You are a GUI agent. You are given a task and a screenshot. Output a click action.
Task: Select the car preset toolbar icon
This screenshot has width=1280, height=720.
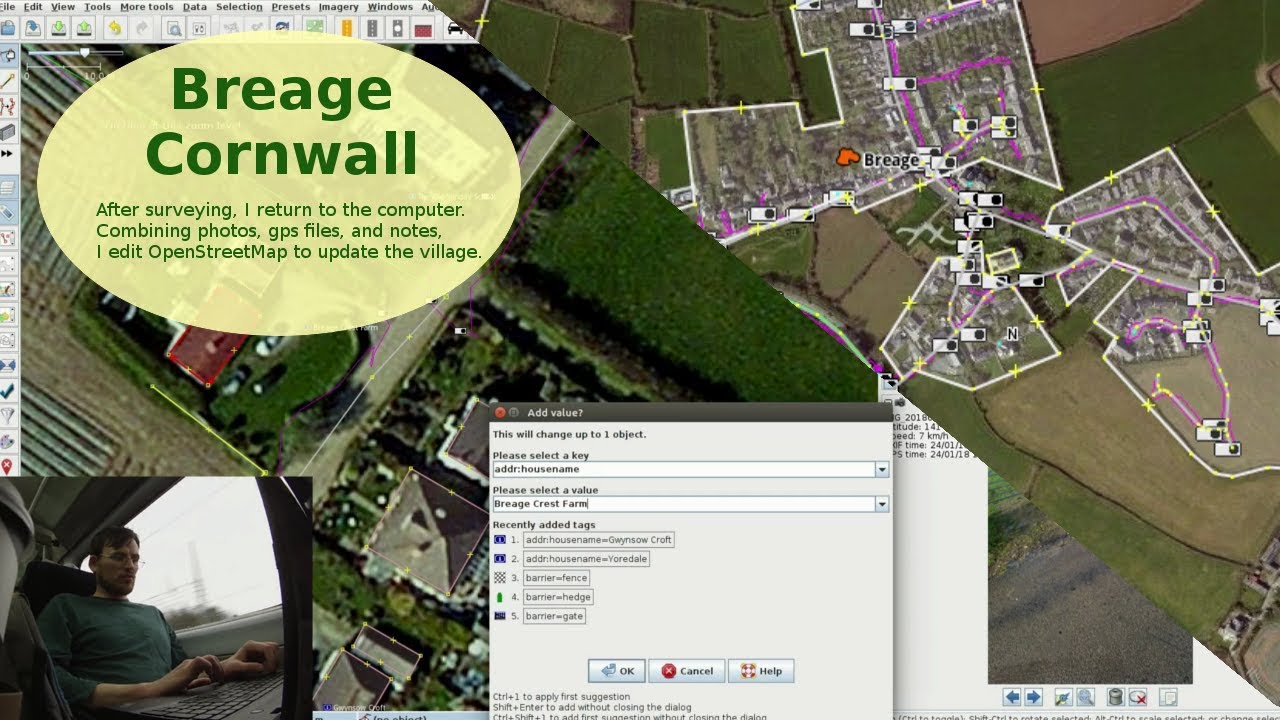click(x=455, y=28)
